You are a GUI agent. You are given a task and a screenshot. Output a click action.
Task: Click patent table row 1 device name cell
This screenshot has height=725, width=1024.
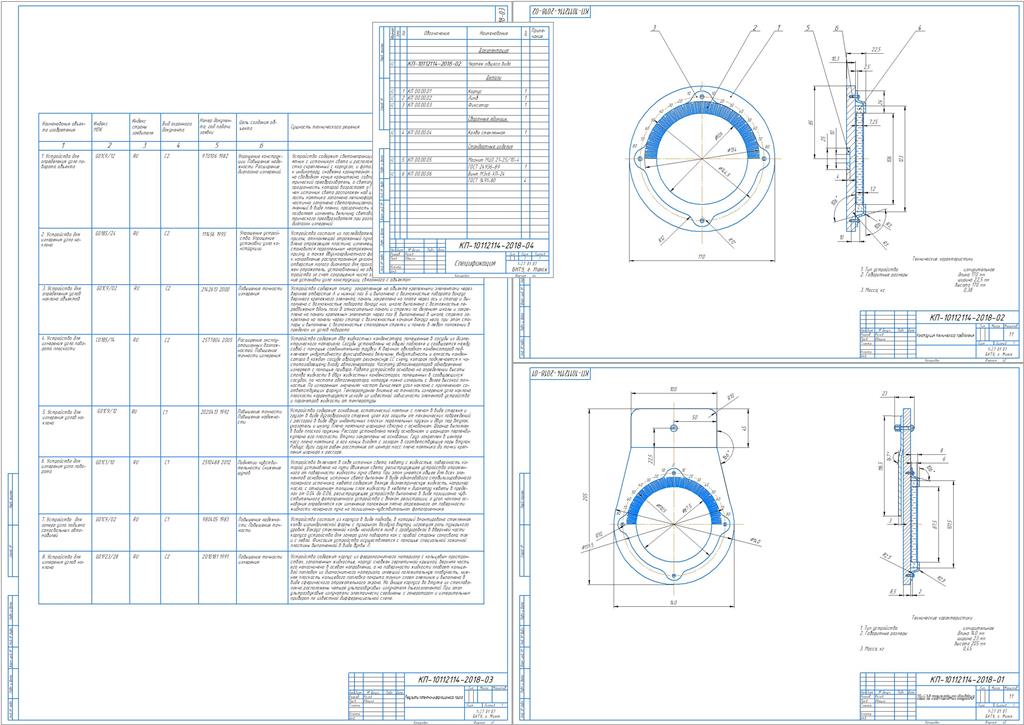pos(65,189)
